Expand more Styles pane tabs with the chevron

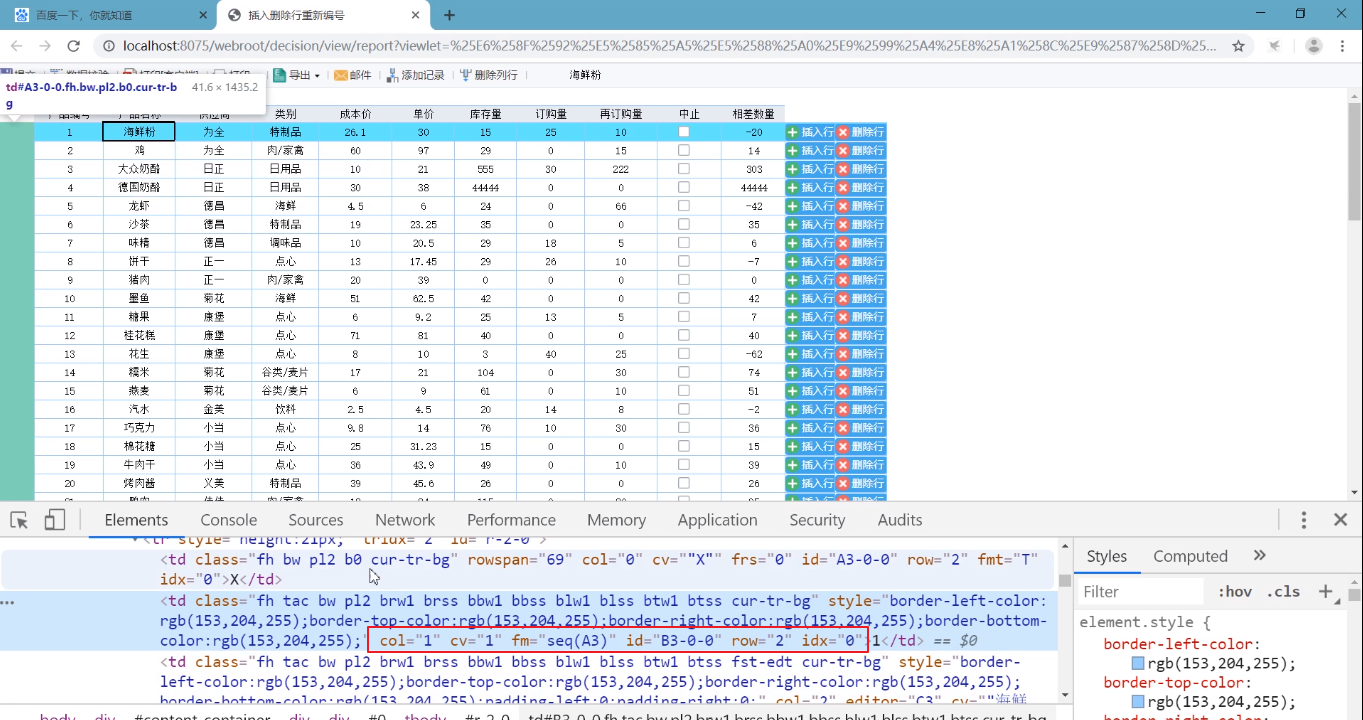click(1259, 556)
